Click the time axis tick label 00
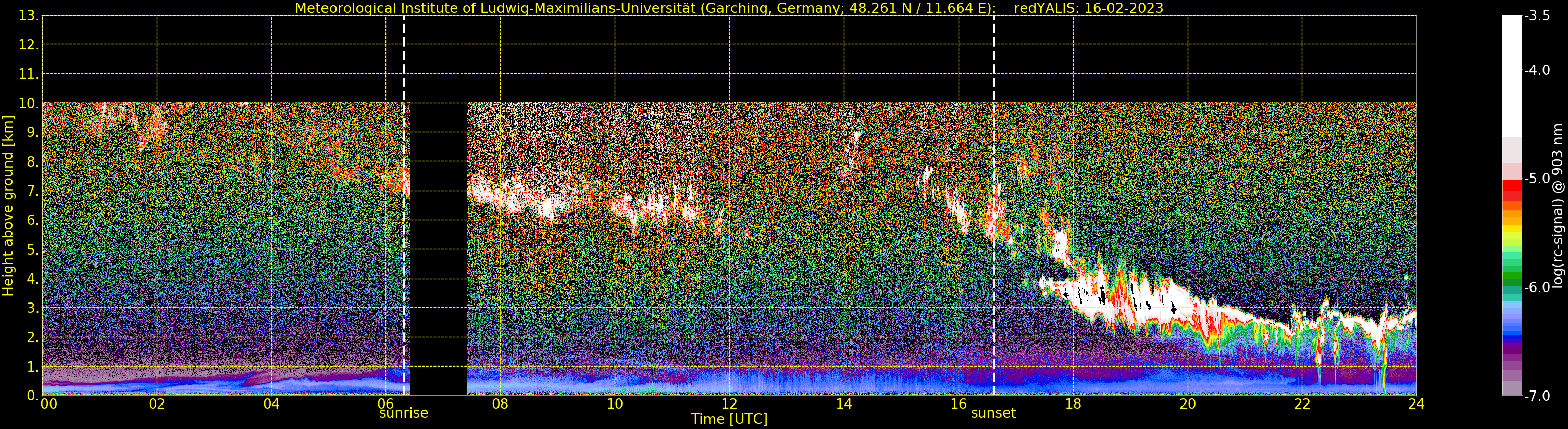The height and width of the screenshot is (429, 1568). (48, 404)
